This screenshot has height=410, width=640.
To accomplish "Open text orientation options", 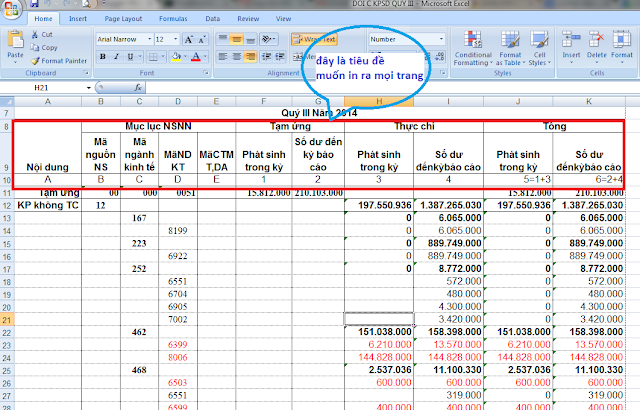I will [x=268, y=39].
